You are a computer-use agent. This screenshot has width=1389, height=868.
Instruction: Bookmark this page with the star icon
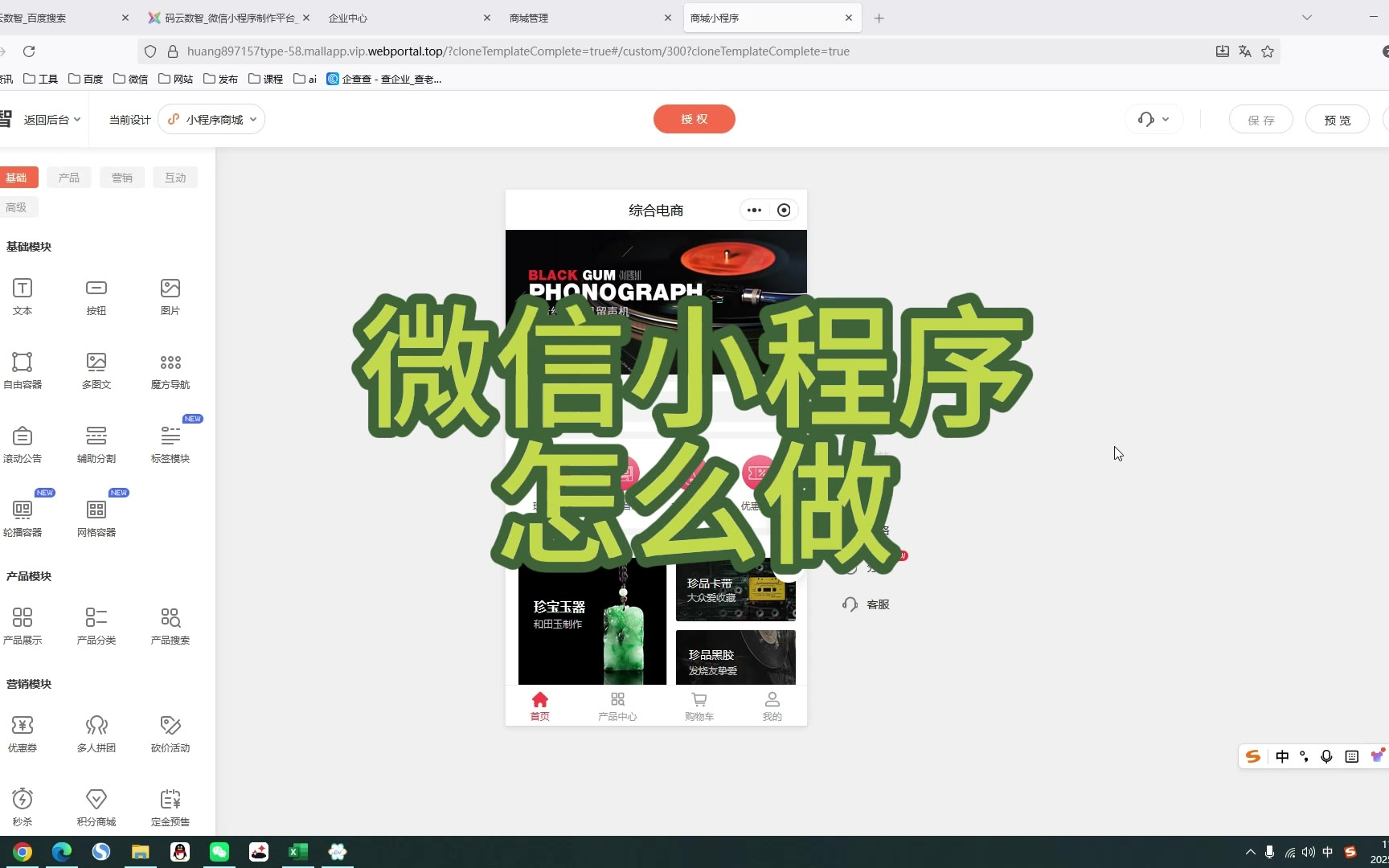click(1268, 51)
